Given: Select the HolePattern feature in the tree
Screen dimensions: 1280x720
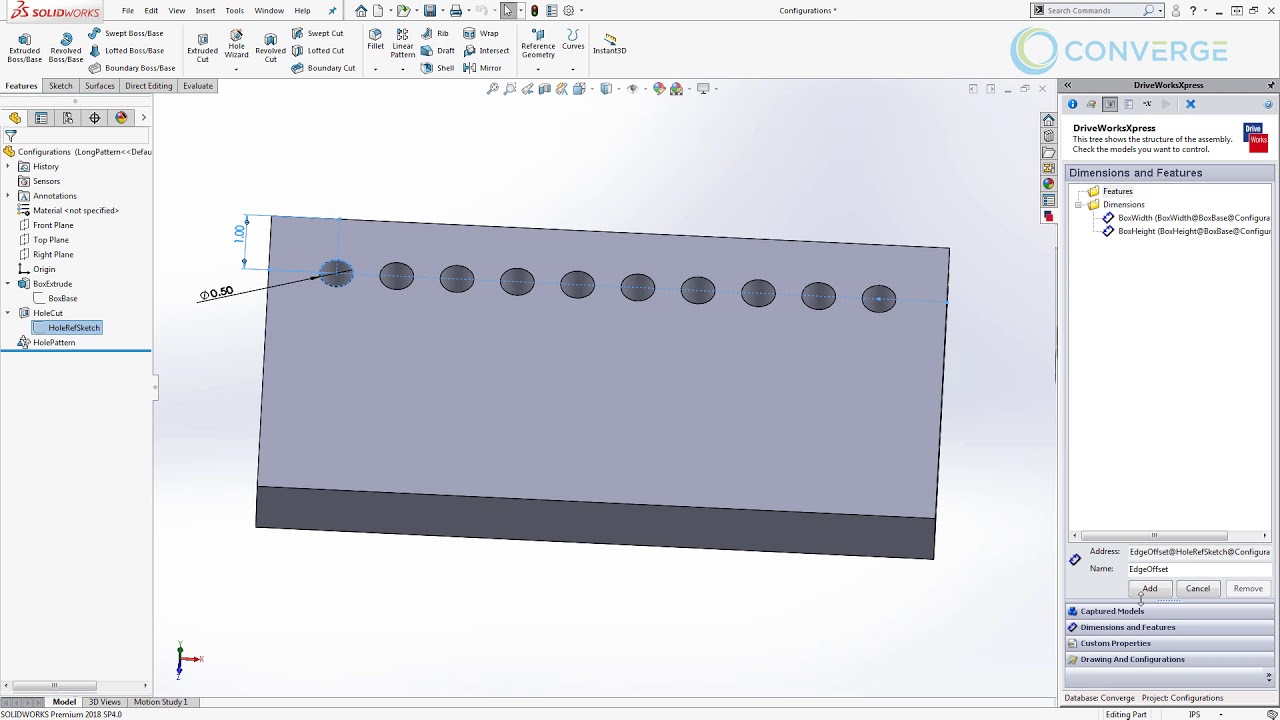Looking at the screenshot, I should 46,343.
